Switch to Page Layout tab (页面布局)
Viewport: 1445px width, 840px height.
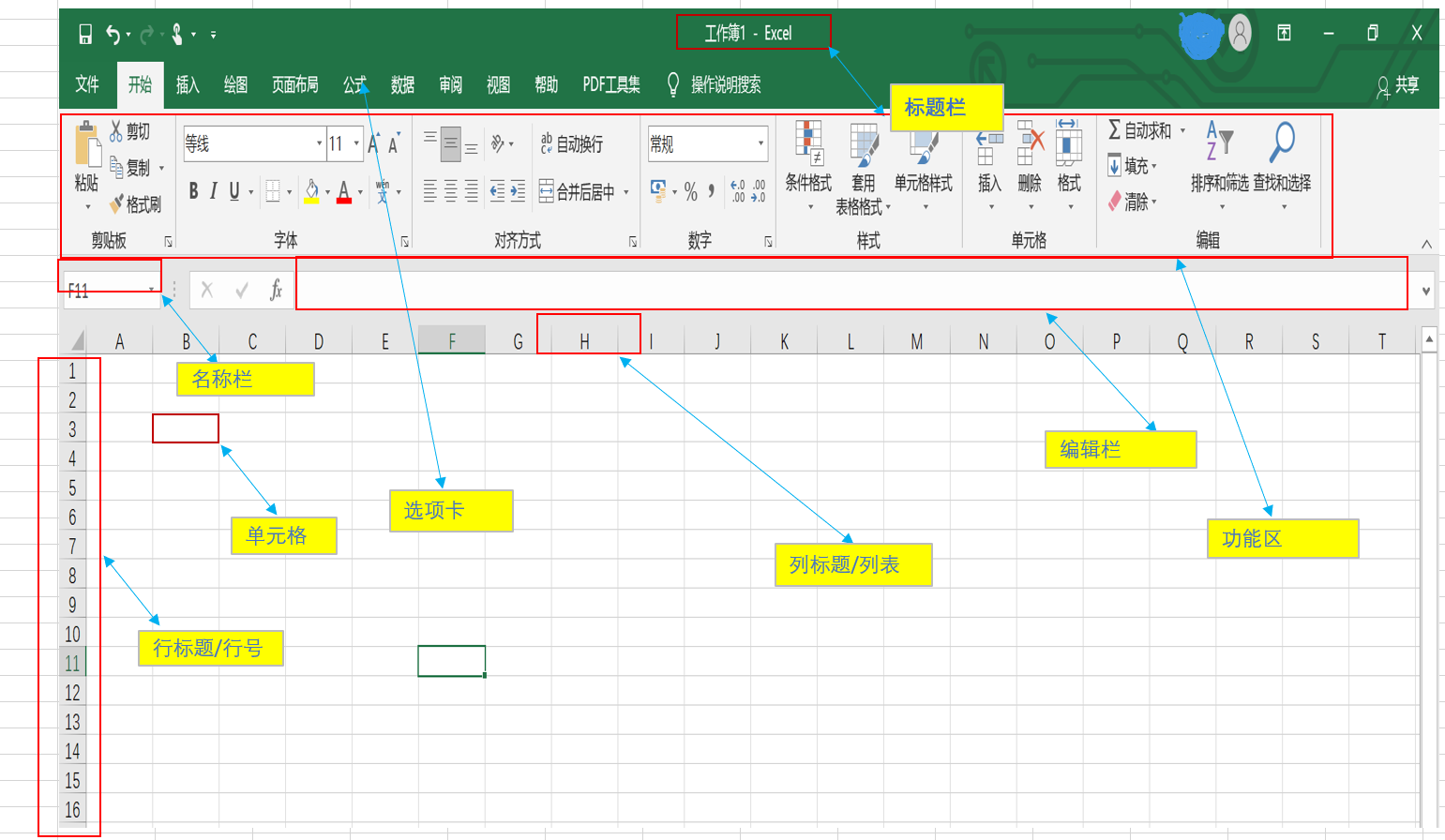[x=295, y=84]
